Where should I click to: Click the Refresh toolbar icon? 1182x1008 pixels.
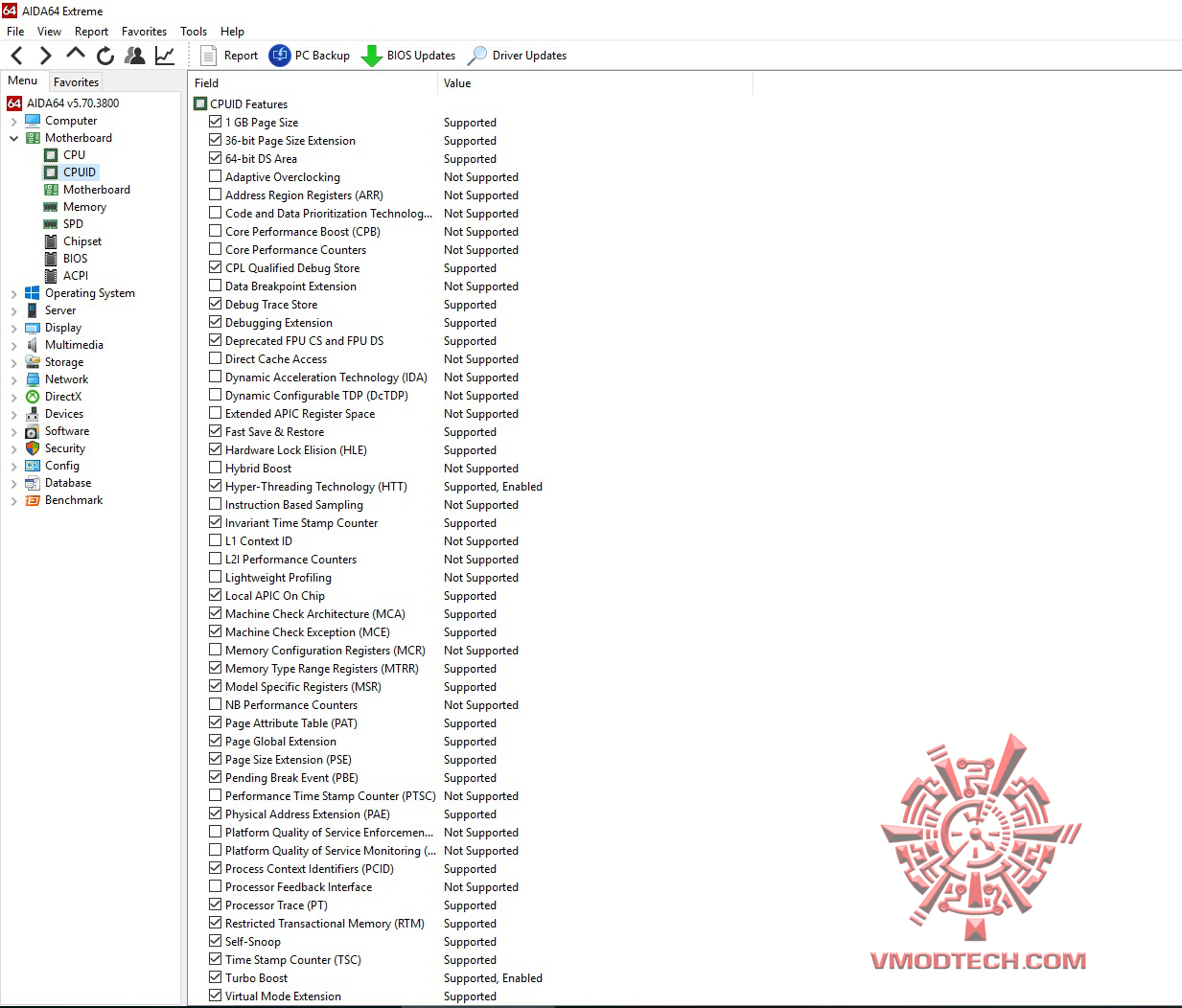point(105,56)
